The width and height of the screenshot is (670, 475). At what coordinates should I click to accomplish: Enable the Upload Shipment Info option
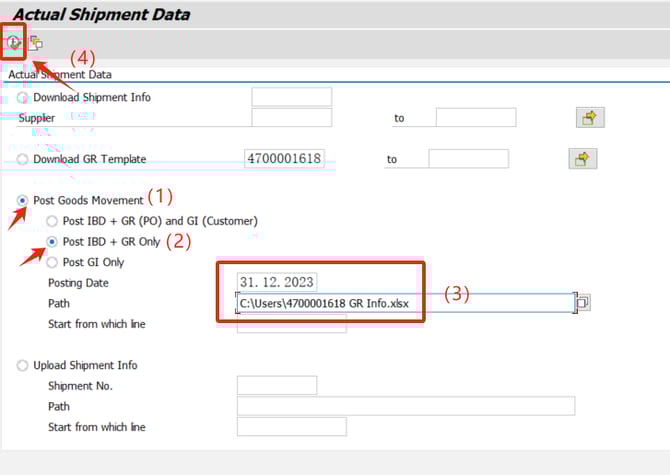tap(24, 365)
